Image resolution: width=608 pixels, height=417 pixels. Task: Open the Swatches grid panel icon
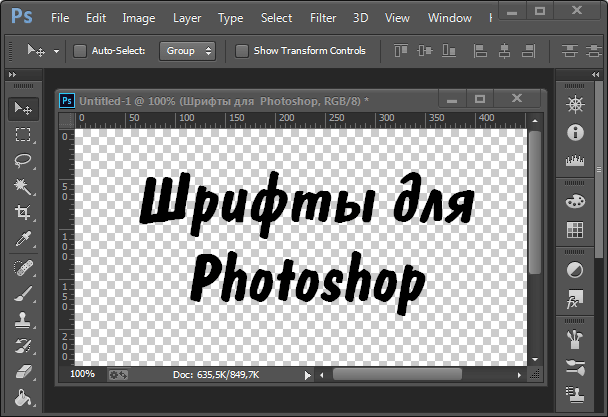click(575, 230)
